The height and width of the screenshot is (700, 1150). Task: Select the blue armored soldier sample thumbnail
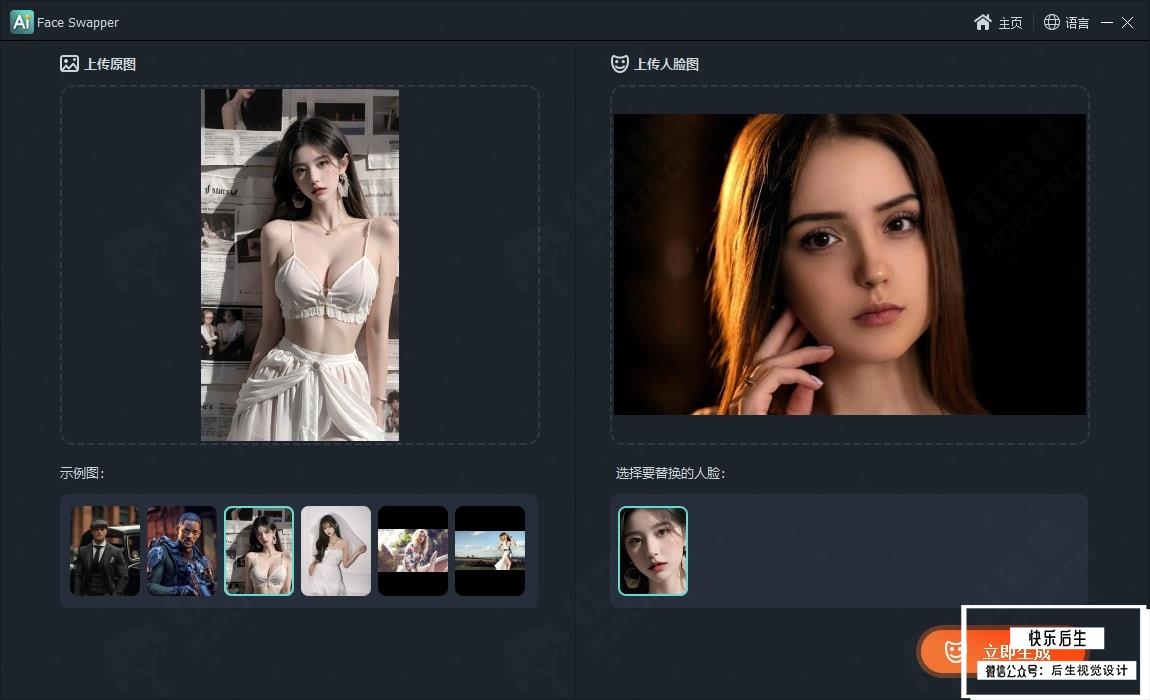pyautogui.click(x=182, y=550)
